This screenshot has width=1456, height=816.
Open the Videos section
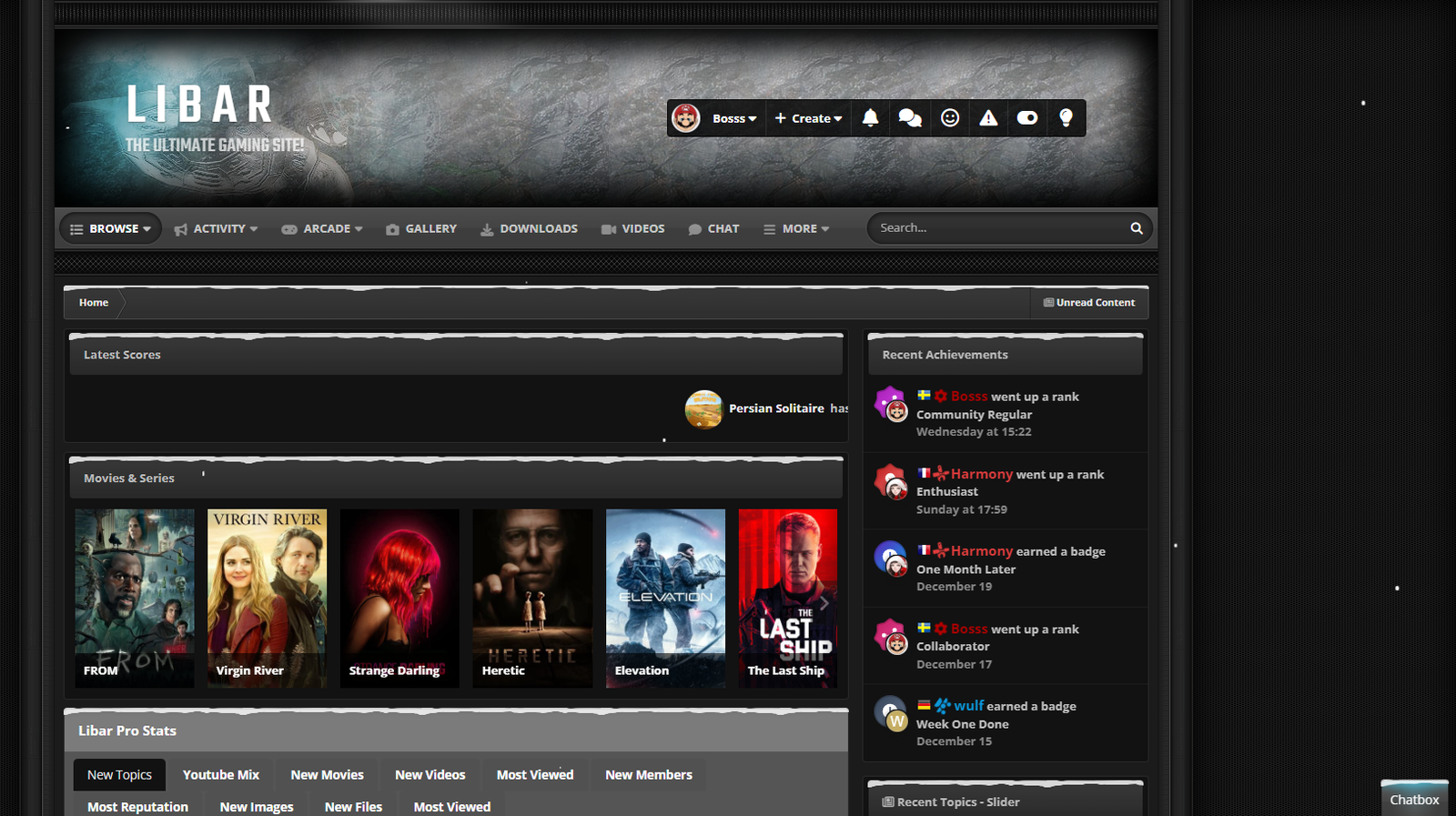click(633, 229)
